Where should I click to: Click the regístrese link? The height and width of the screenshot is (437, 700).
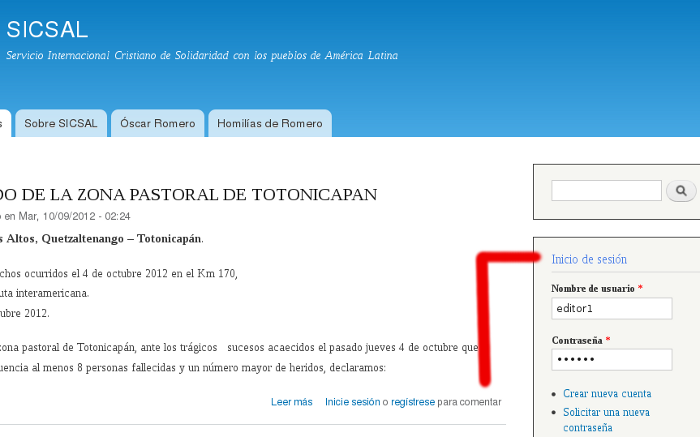click(x=412, y=402)
